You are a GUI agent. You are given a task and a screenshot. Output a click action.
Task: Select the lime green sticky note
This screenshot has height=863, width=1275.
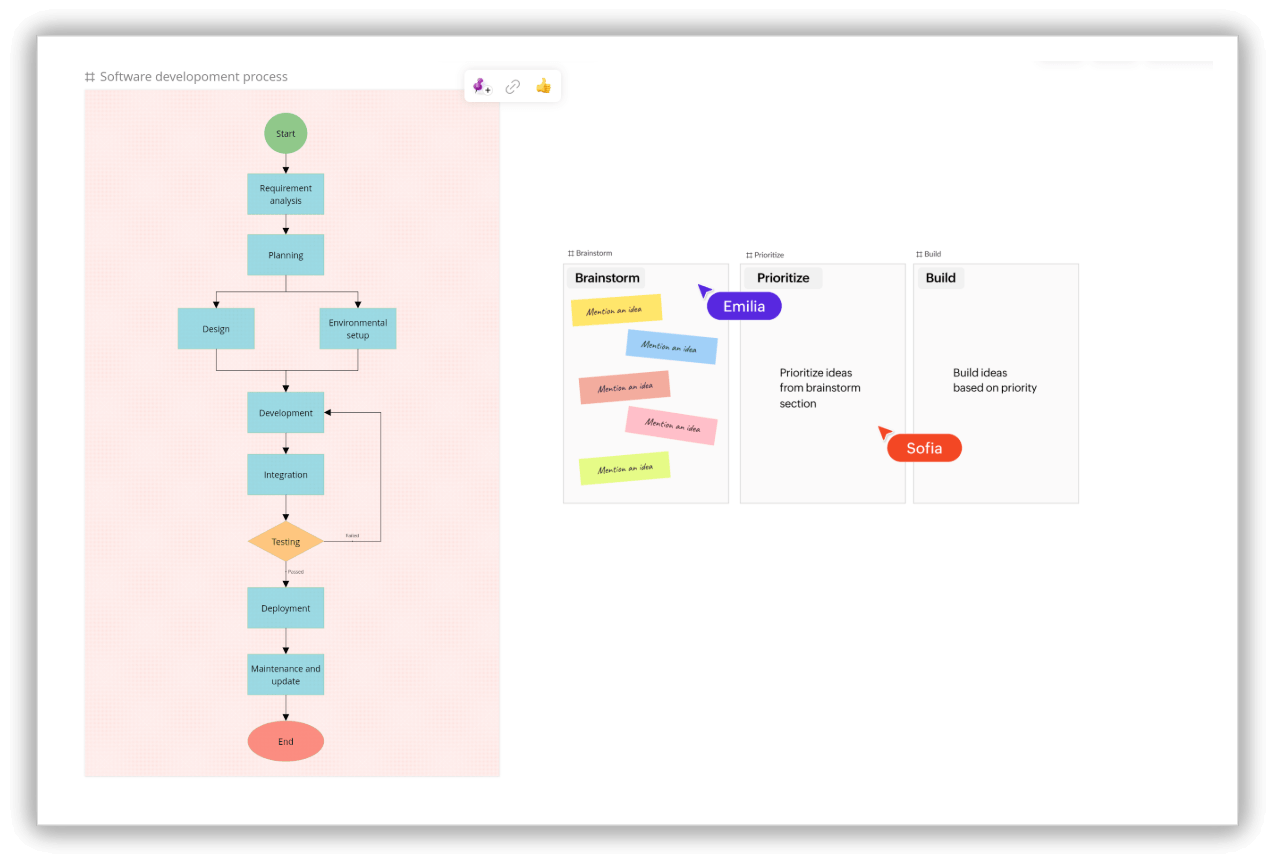click(x=624, y=468)
